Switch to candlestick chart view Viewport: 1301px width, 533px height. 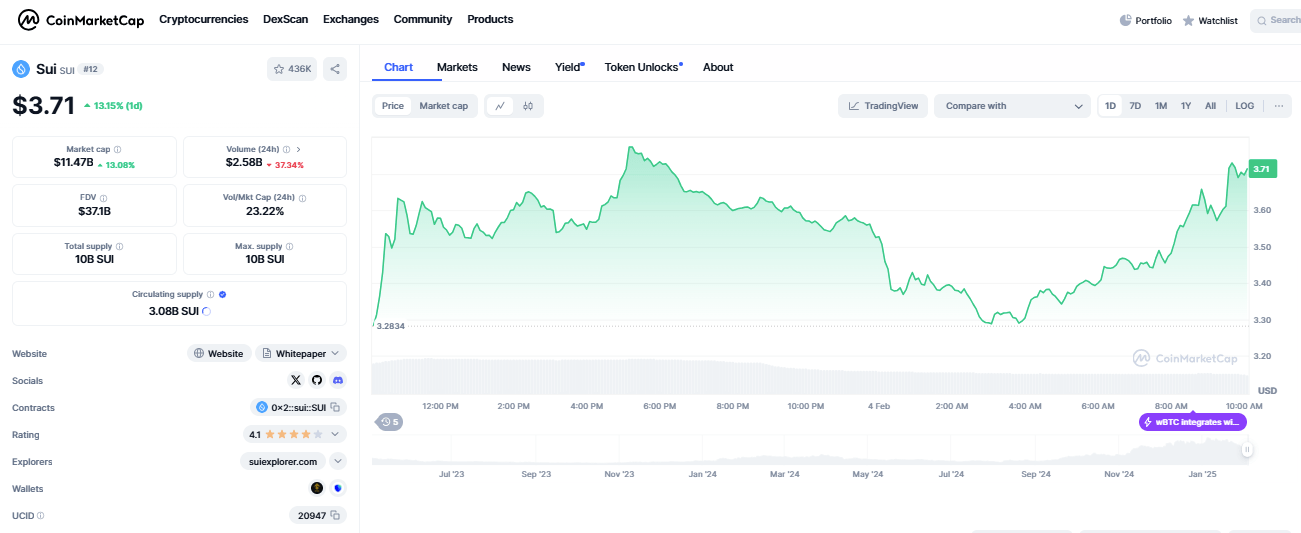pos(528,106)
